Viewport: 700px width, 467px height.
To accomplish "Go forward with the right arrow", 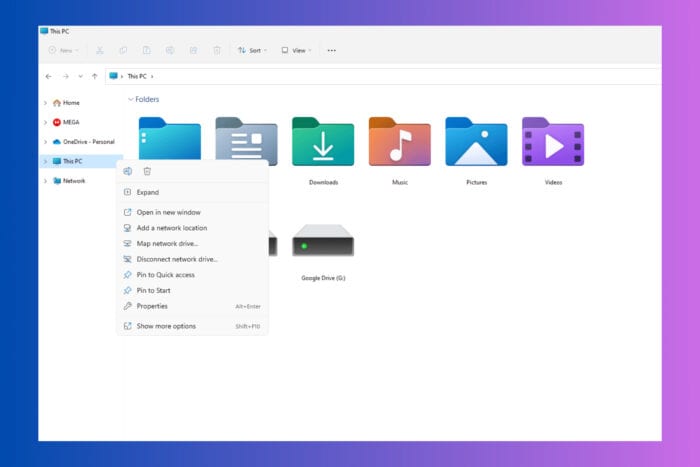I will (66, 76).
